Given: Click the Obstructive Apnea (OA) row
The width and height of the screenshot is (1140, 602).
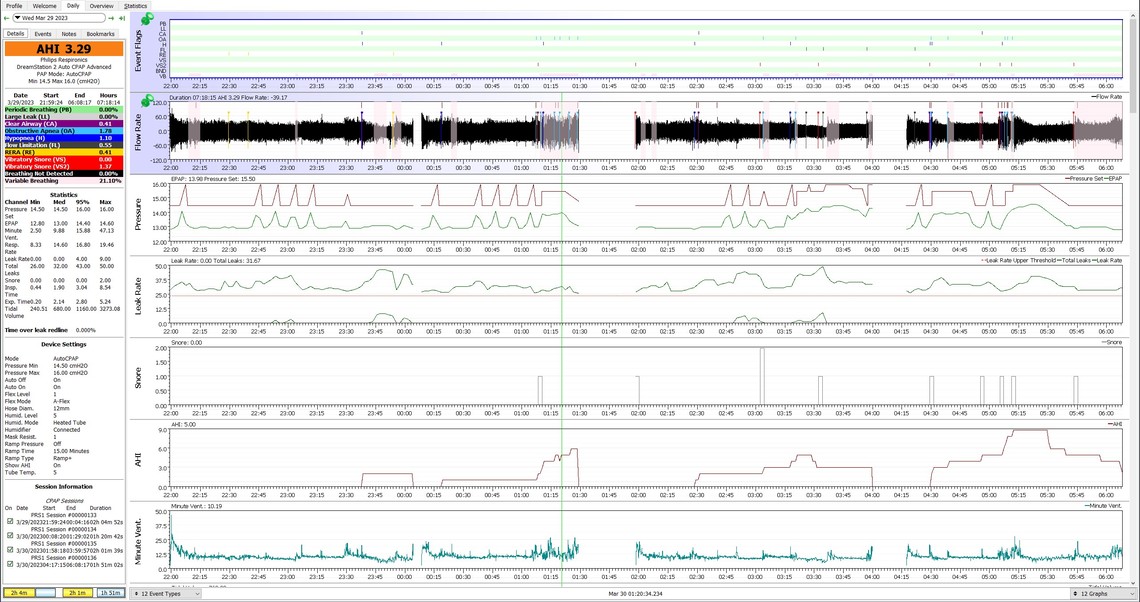Looking at the screenshot, I should pyautogui.click(x=64, y=131).
